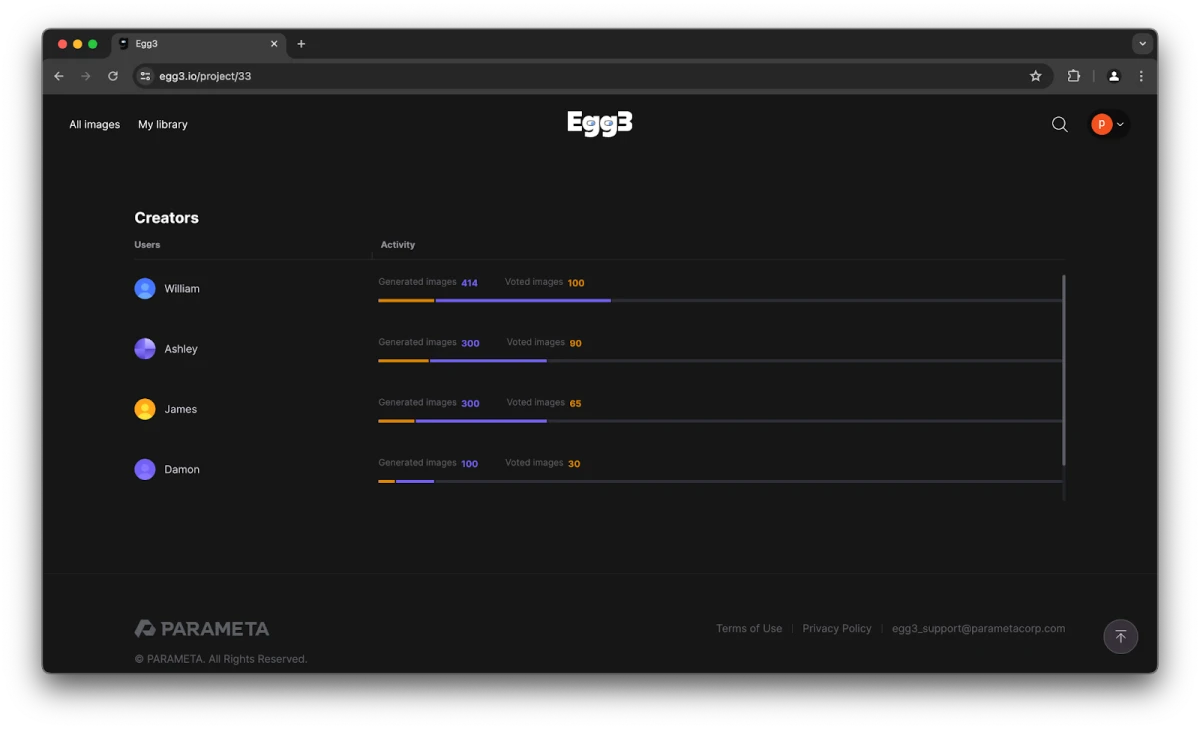Bookmark page with star icon
The image size is (1200, 729).
click(1036, 76)
